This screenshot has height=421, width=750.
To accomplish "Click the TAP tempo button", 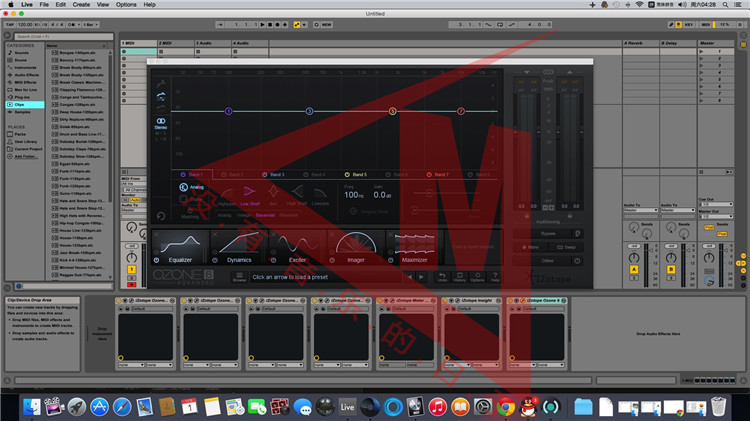I will [x=10, y=24].
